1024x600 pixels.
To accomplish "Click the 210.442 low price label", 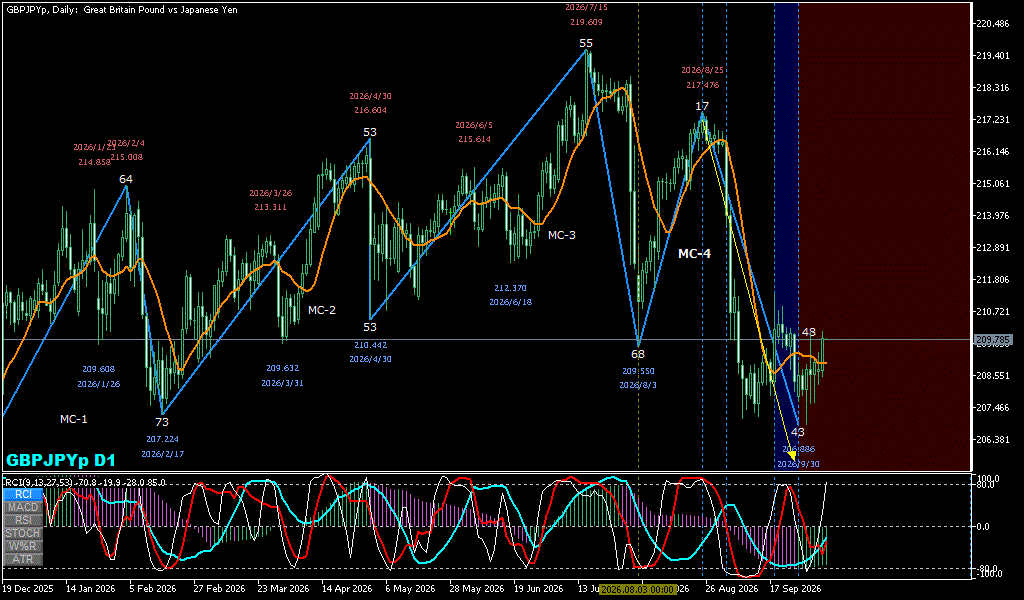I will [370, 345].
